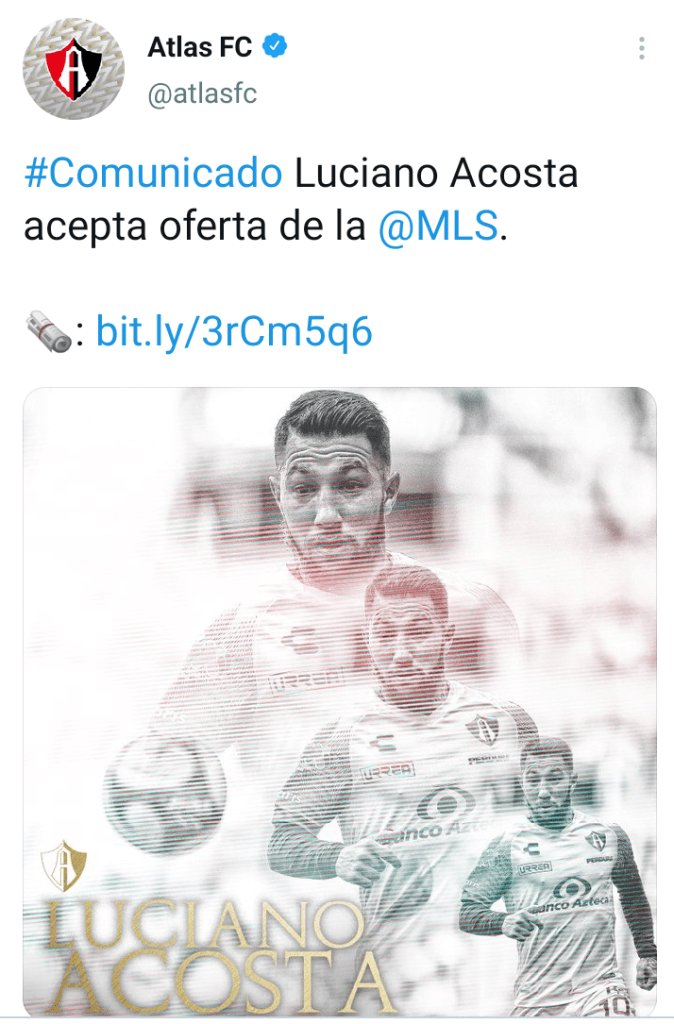Tap the Atlas FC display name
Viewport: 674px width, 1024px height.
(200, 47)
